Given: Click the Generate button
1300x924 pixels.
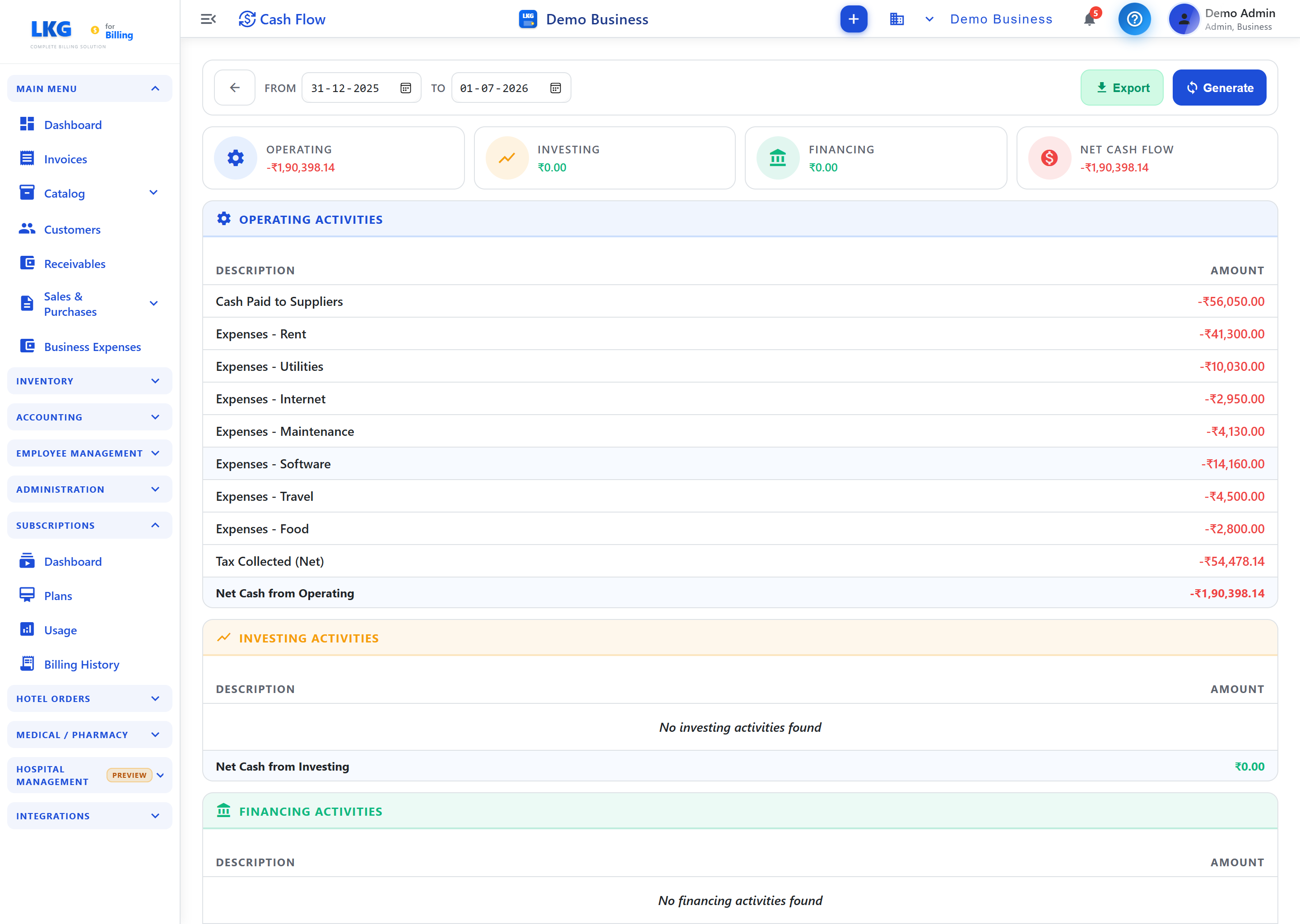Looking at the screenshot, I should click(1219, 88).
